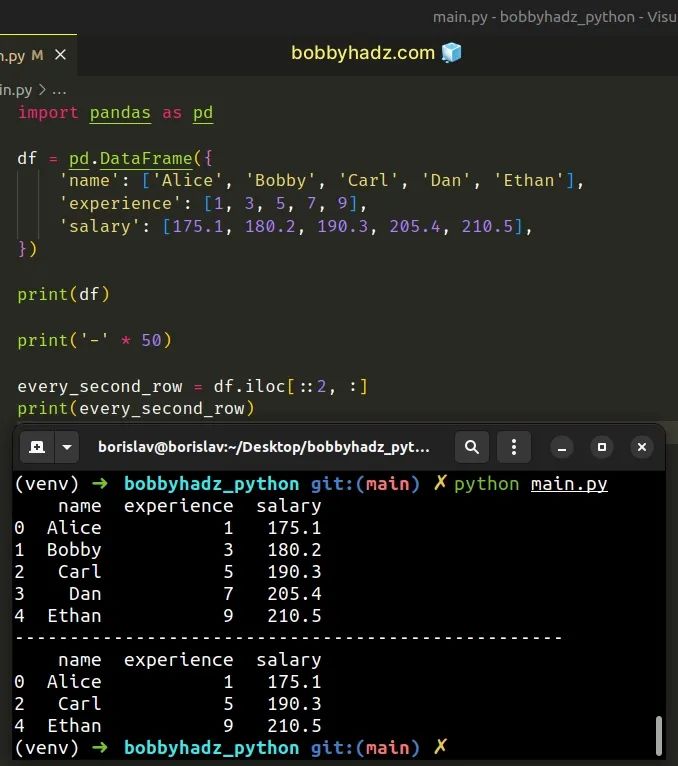Click print(df) line in editor
This screenshot has width=678, height=766.
(64, 295)
